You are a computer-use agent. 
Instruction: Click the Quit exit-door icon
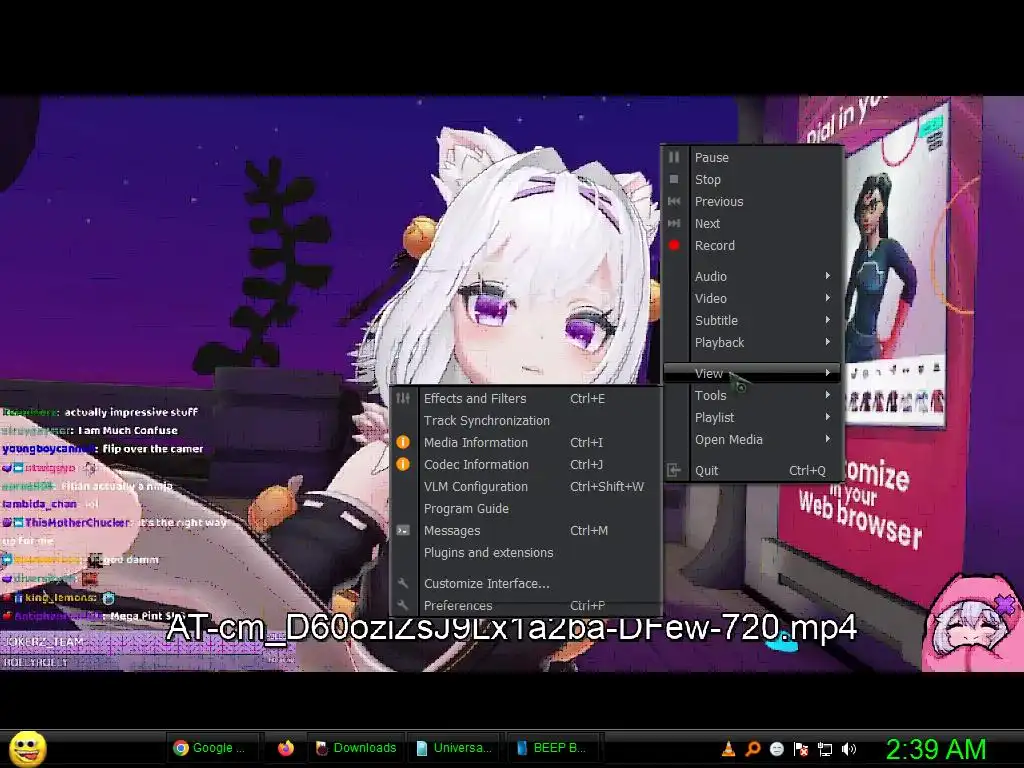click(x=674, y=470)
